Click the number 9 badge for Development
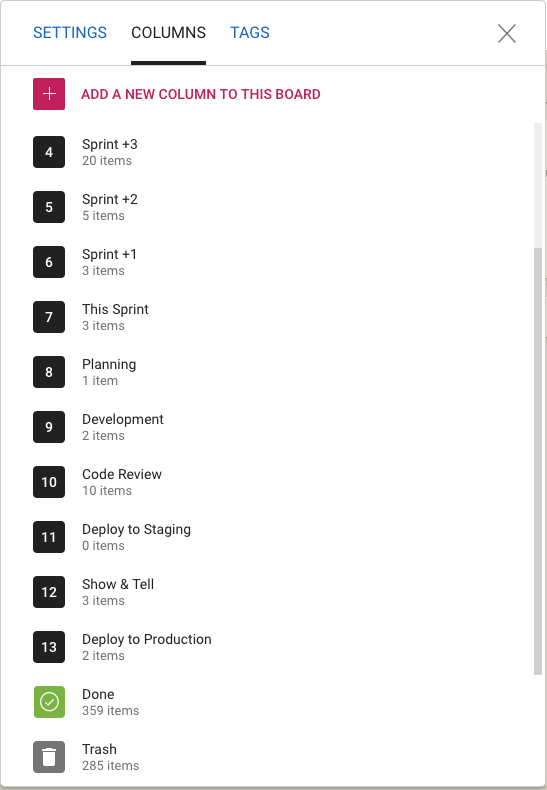The image size is (547, 790). pyautogui.click(x=49, y=427)
